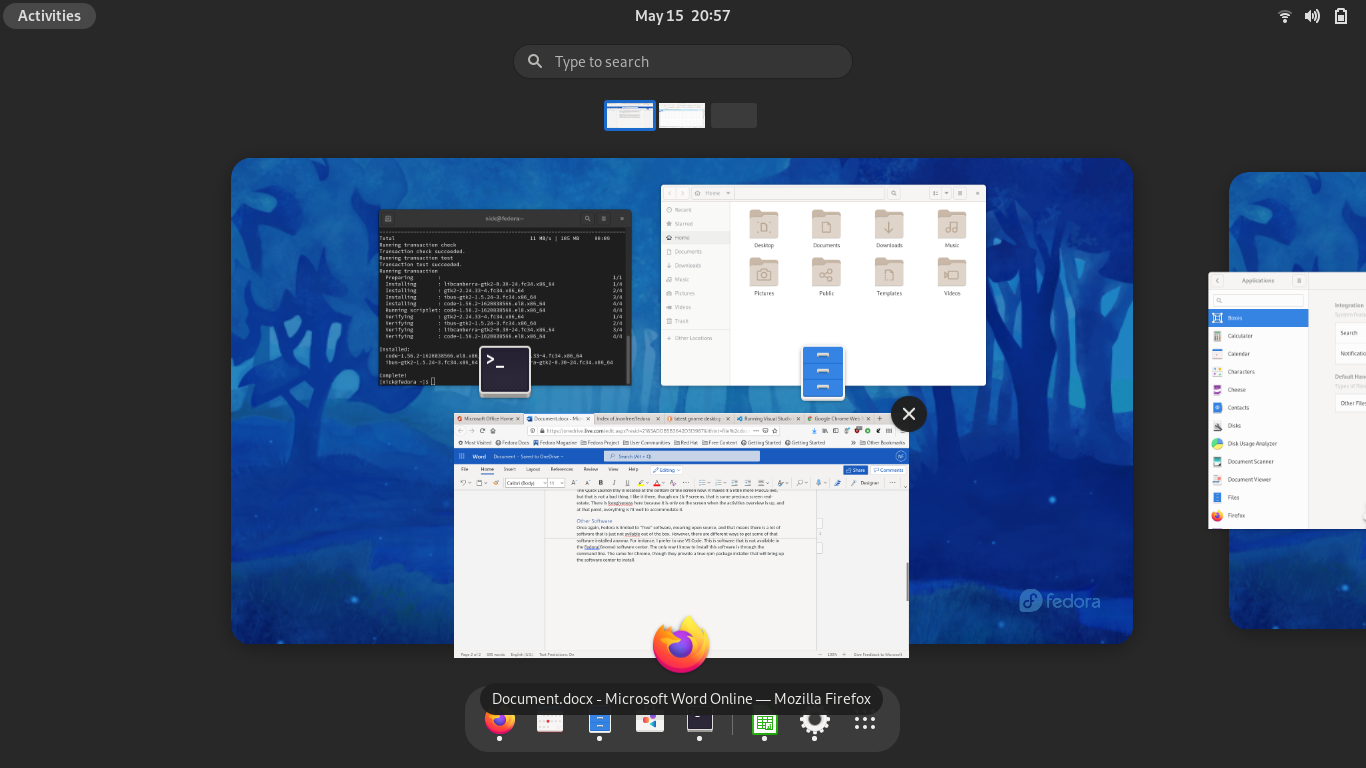Switch to the second workspace thumbnail
Screen dimensions: 1366x768
[682, 116]
